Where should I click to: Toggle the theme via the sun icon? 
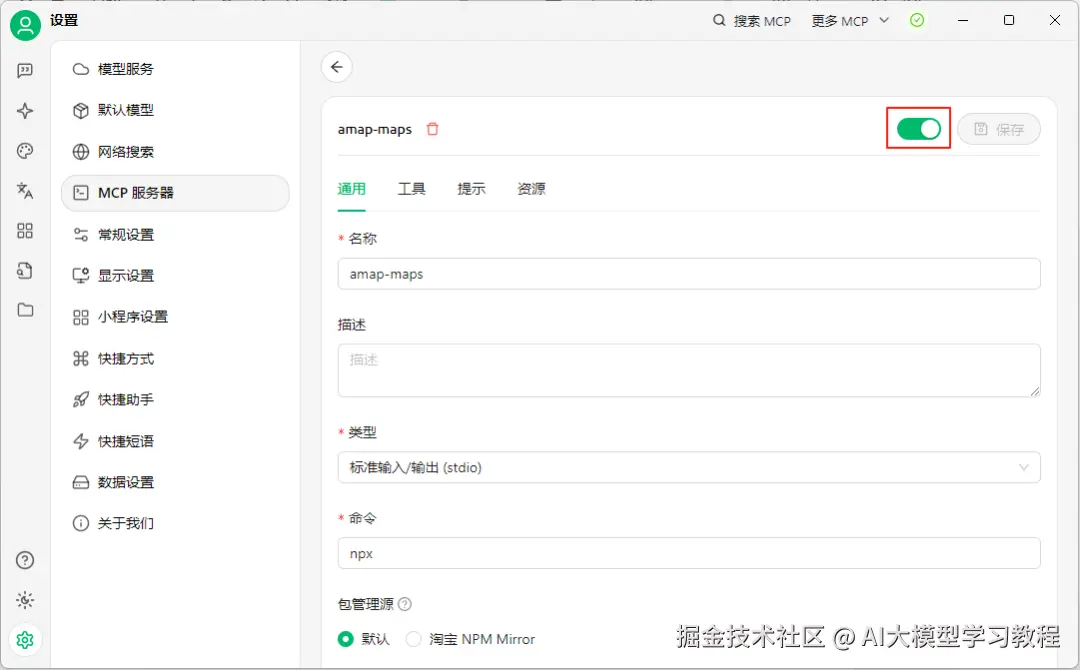tap(25, 600)
